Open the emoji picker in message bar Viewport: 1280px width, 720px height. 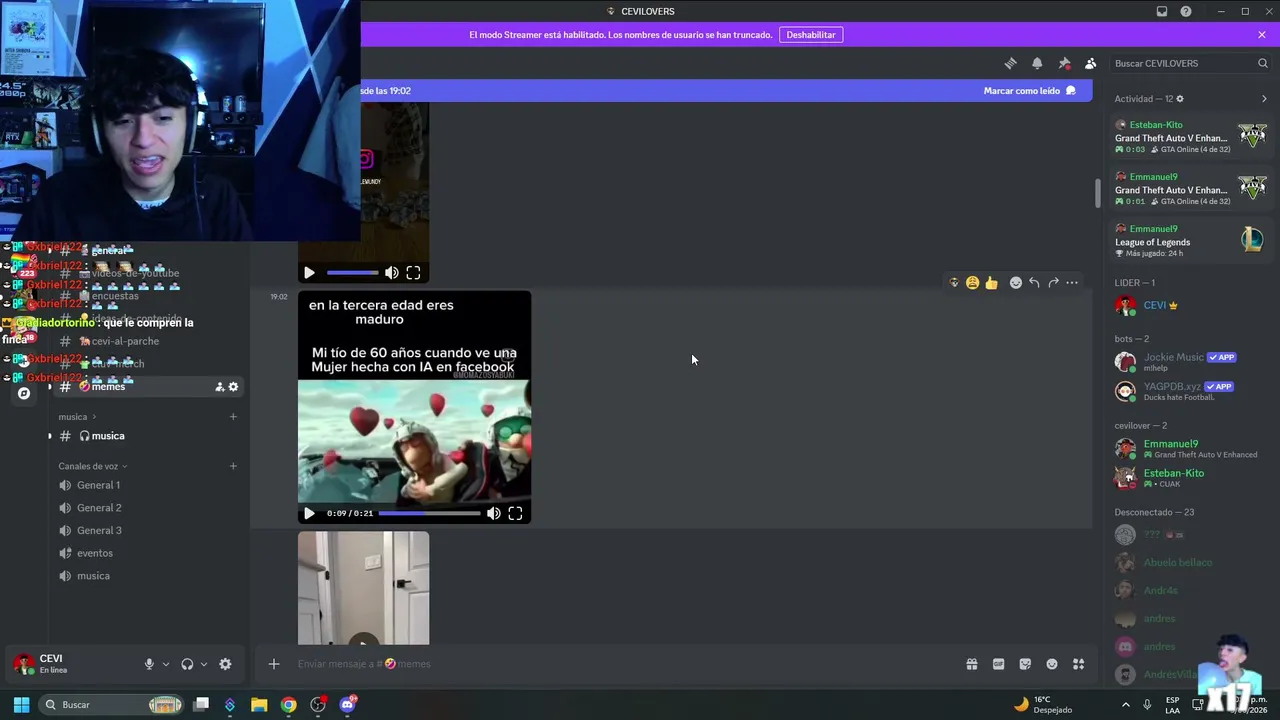click(1052, 664)
